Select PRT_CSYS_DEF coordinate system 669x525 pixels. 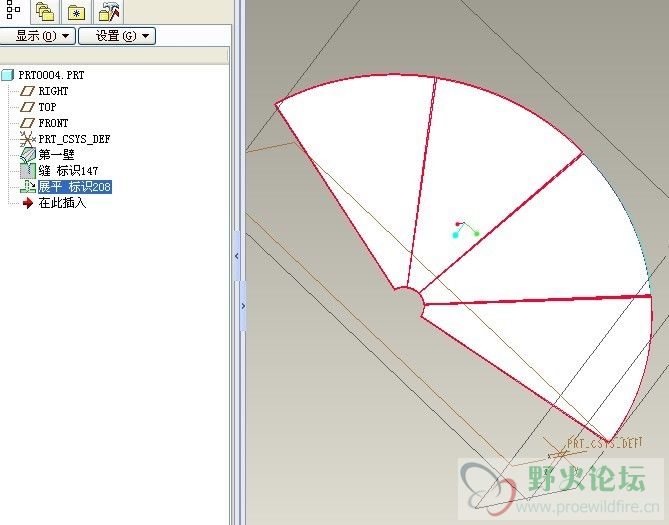pyautogui.click(x=74, y=139)
